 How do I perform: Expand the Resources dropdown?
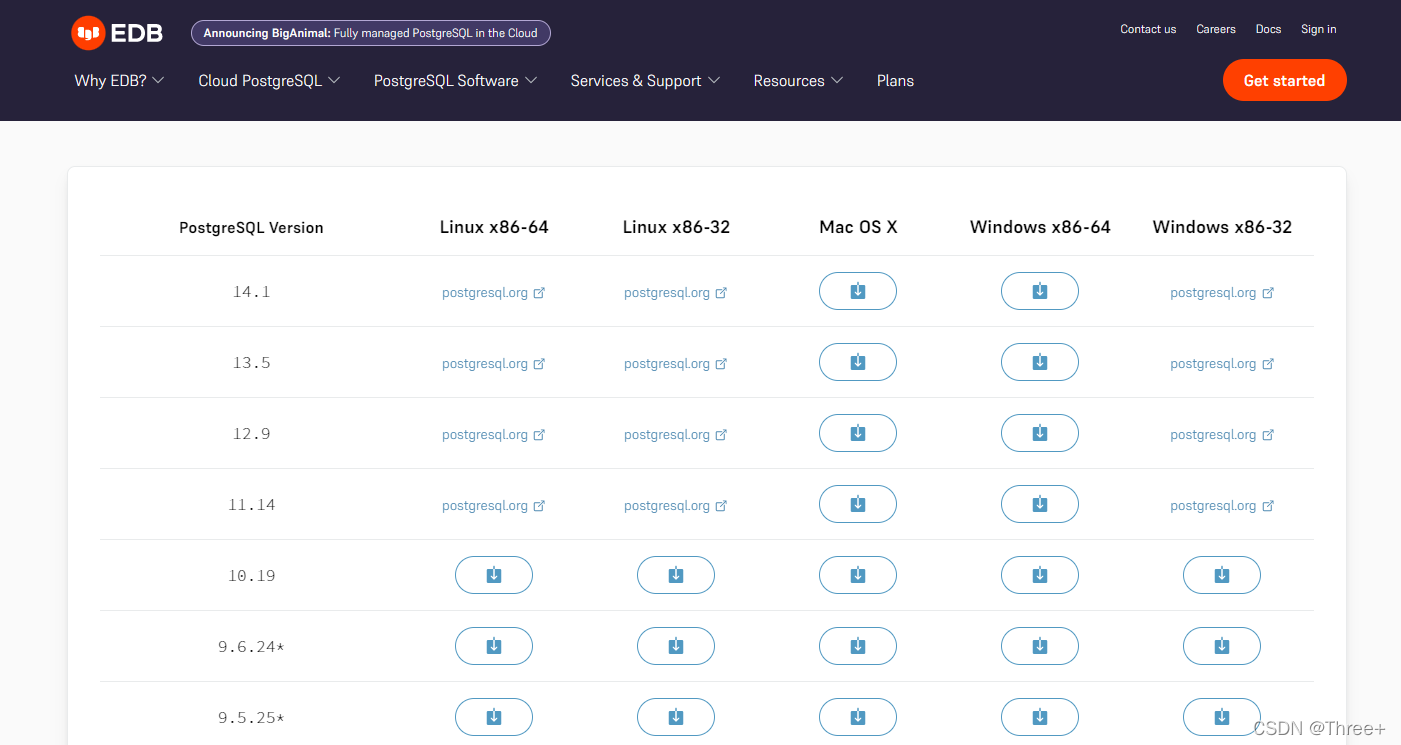pyautogui.click(x=797, y=80)
